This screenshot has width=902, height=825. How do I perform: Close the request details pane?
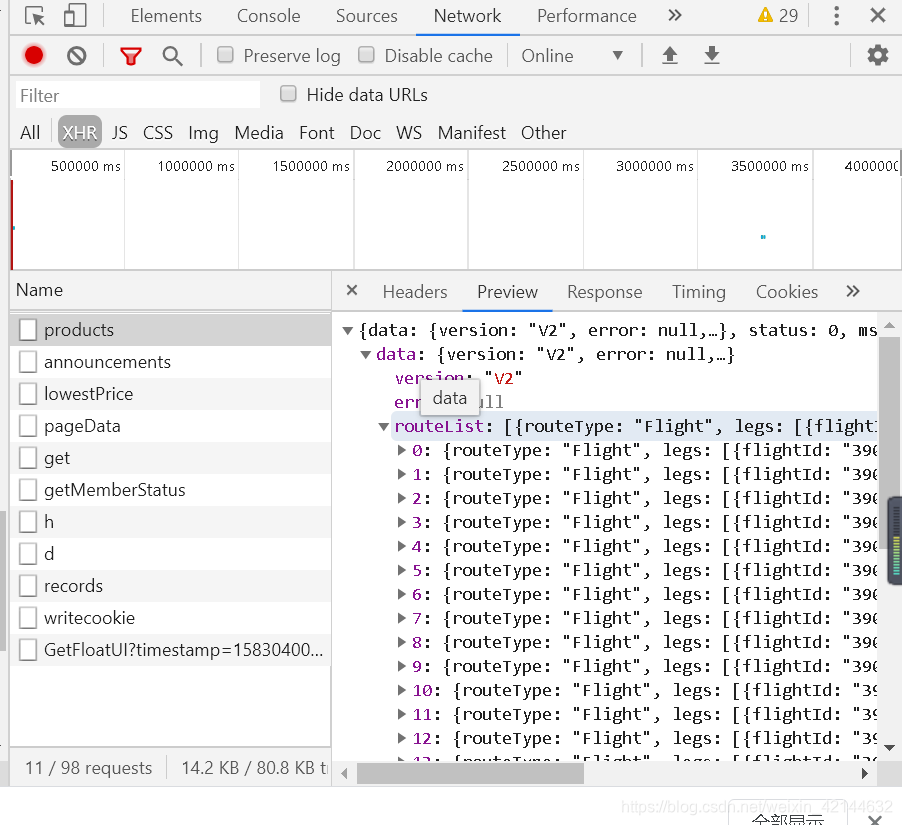pos(352,291)
